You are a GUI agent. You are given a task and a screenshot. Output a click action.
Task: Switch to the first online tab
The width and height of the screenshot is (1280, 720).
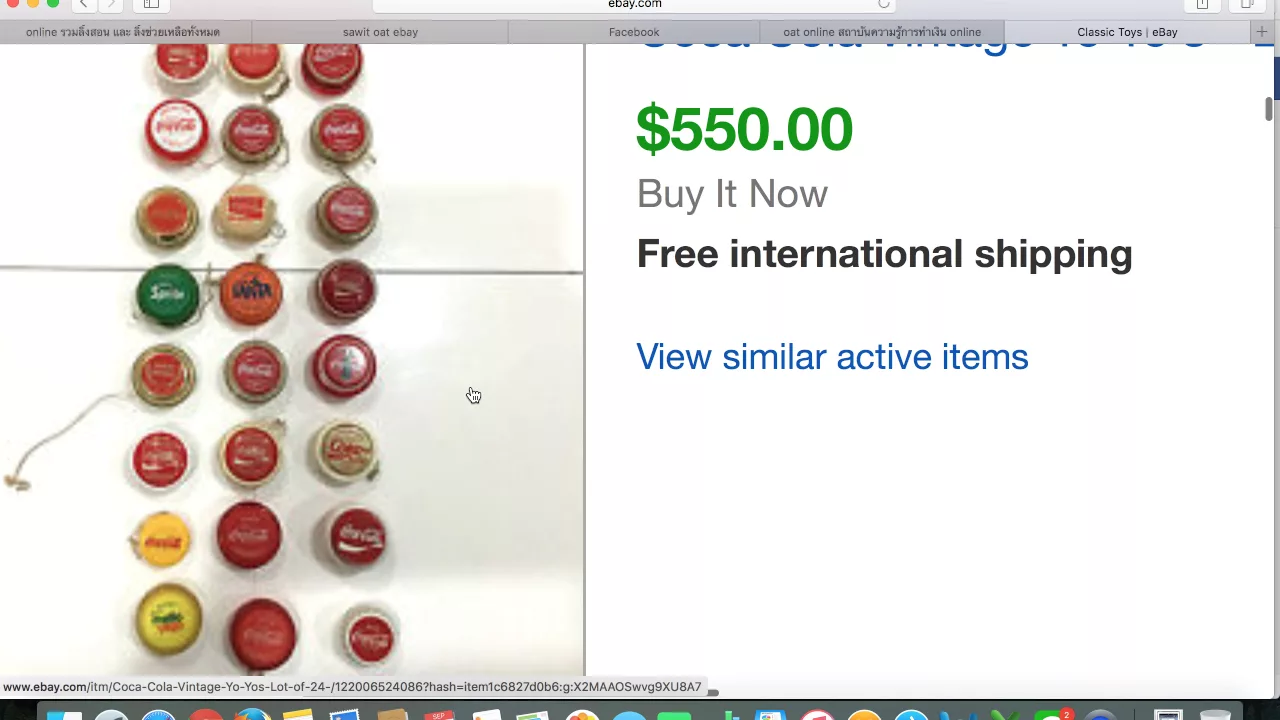123,32
